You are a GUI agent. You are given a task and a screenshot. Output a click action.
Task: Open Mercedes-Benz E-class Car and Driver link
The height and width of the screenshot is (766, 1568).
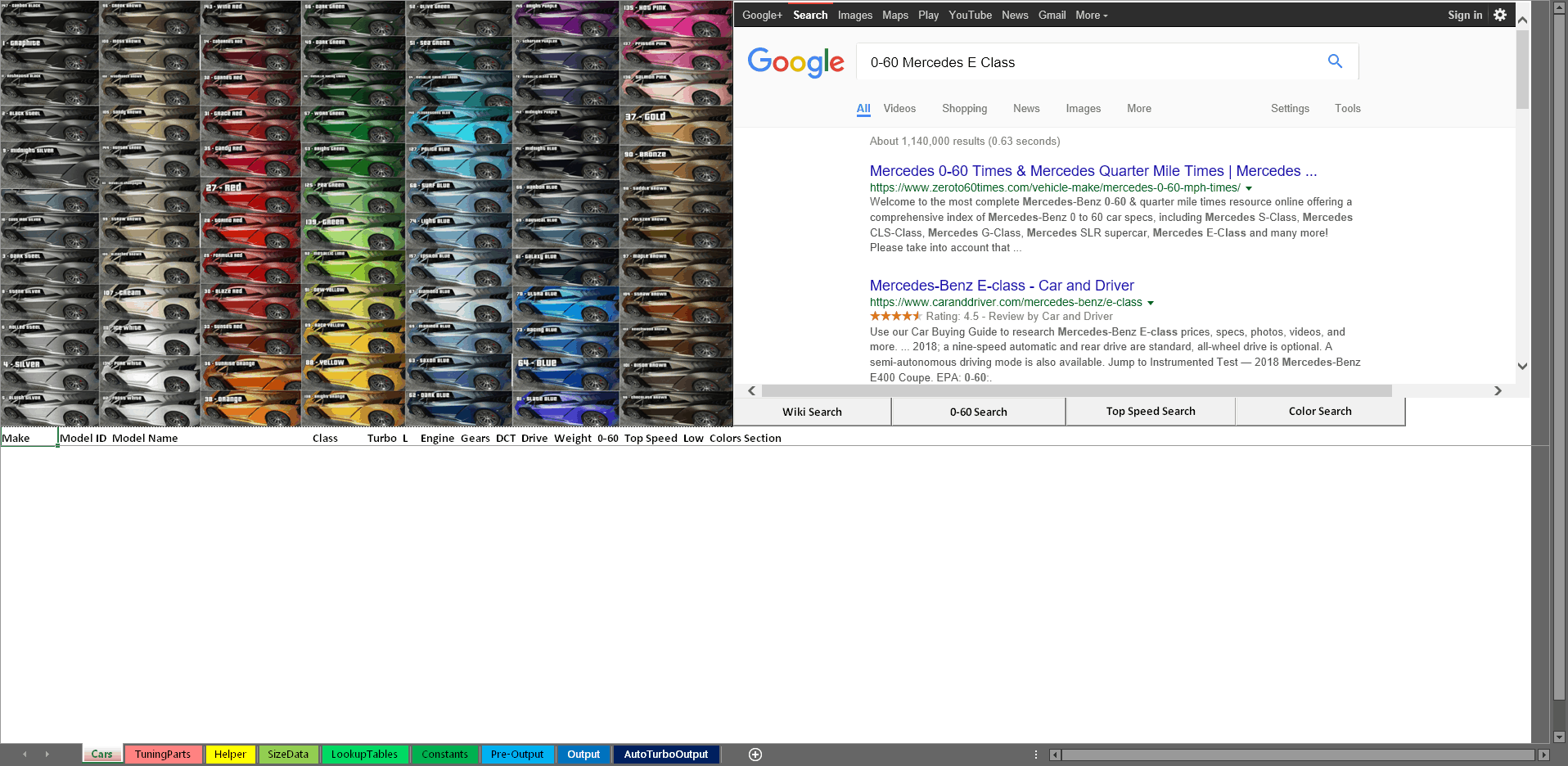(1002, 286)
